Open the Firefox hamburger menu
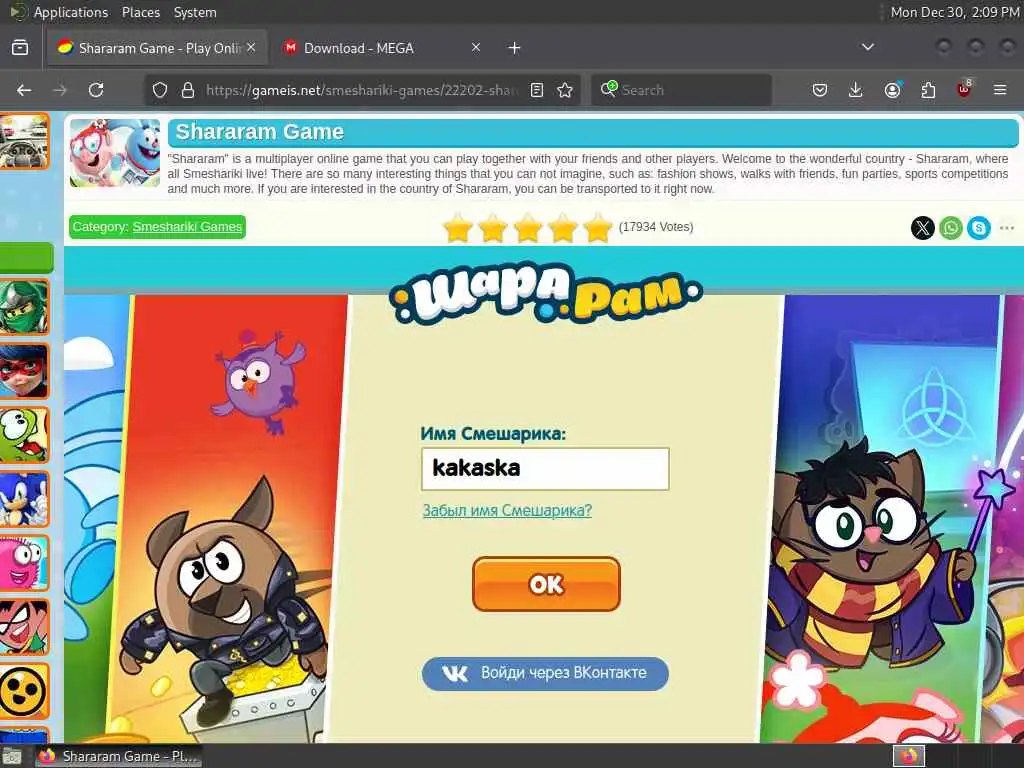Viewport: 1024px width, 768px height. pyautogui.click(x=1000, y=90)
